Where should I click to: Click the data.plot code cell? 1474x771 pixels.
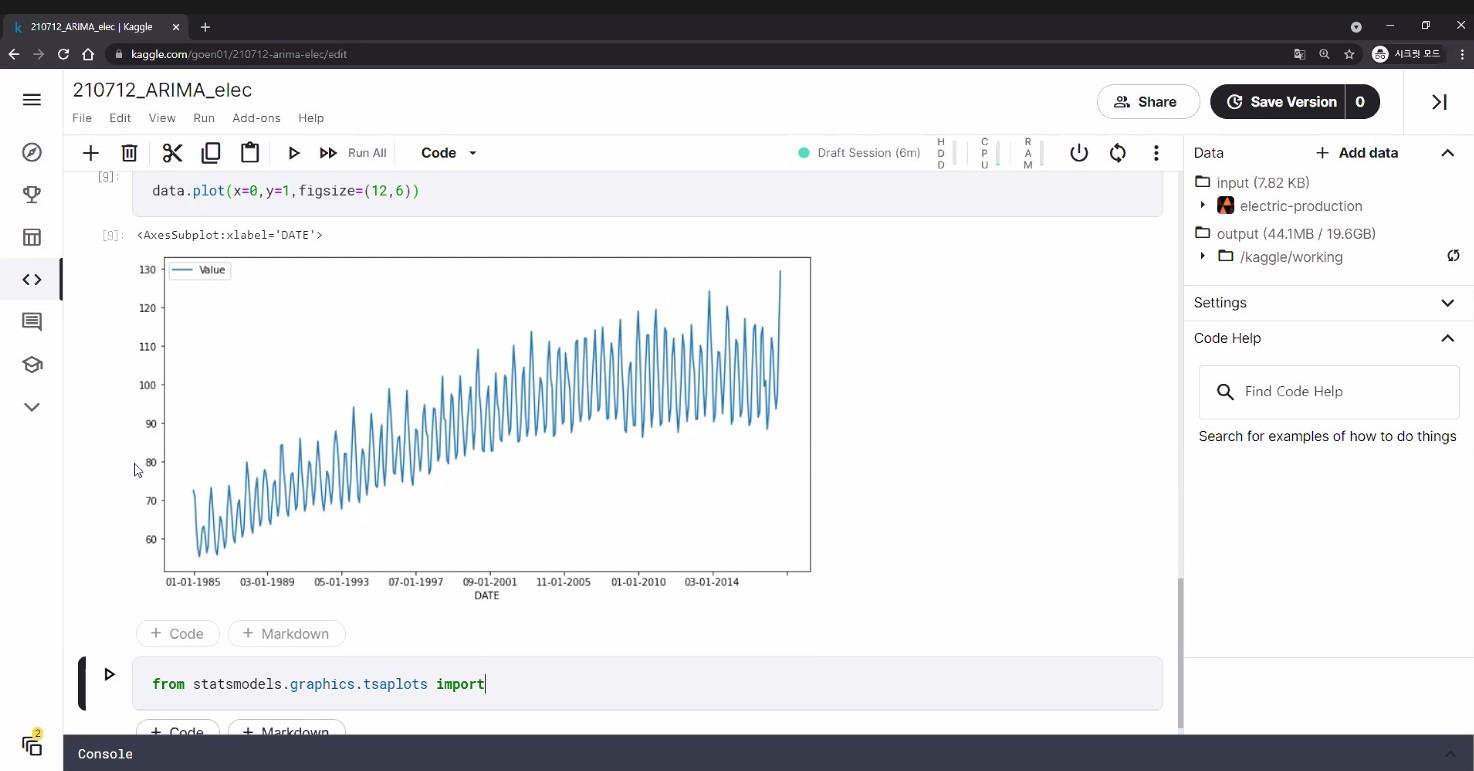[647, 191]
